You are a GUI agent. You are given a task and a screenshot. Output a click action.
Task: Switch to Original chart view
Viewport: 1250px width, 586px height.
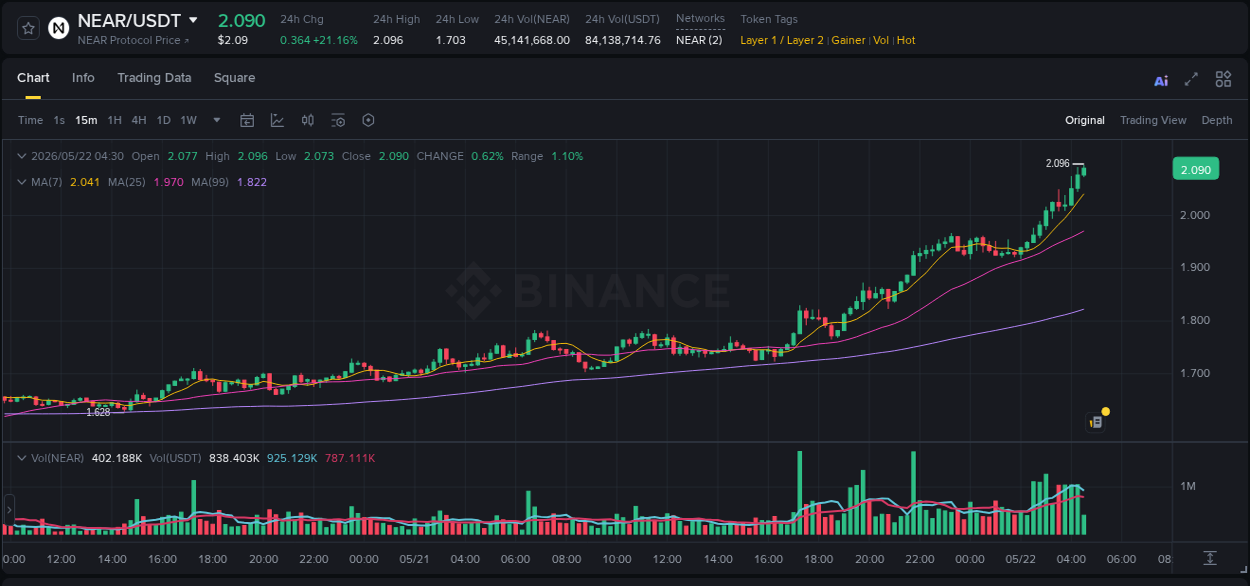[x=1085, y=120]
